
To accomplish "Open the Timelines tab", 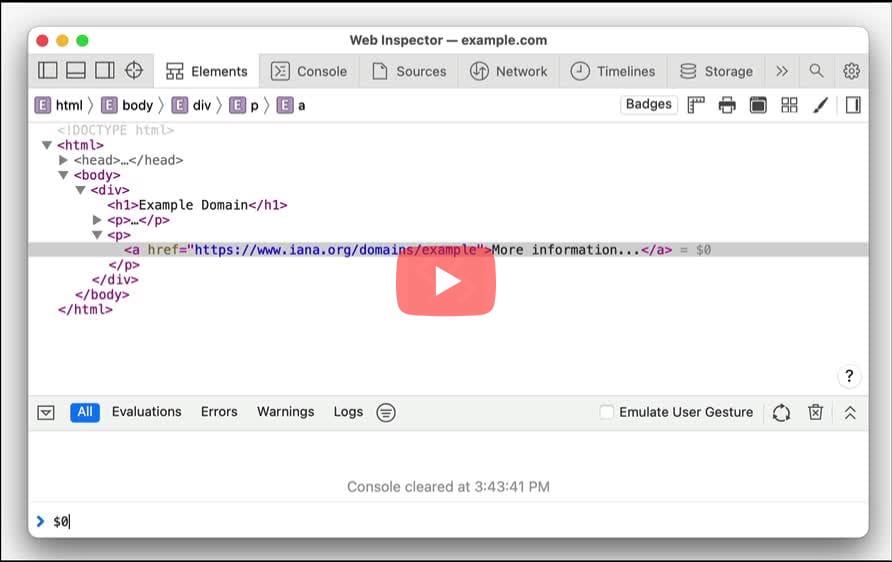I will click(613, 71).
